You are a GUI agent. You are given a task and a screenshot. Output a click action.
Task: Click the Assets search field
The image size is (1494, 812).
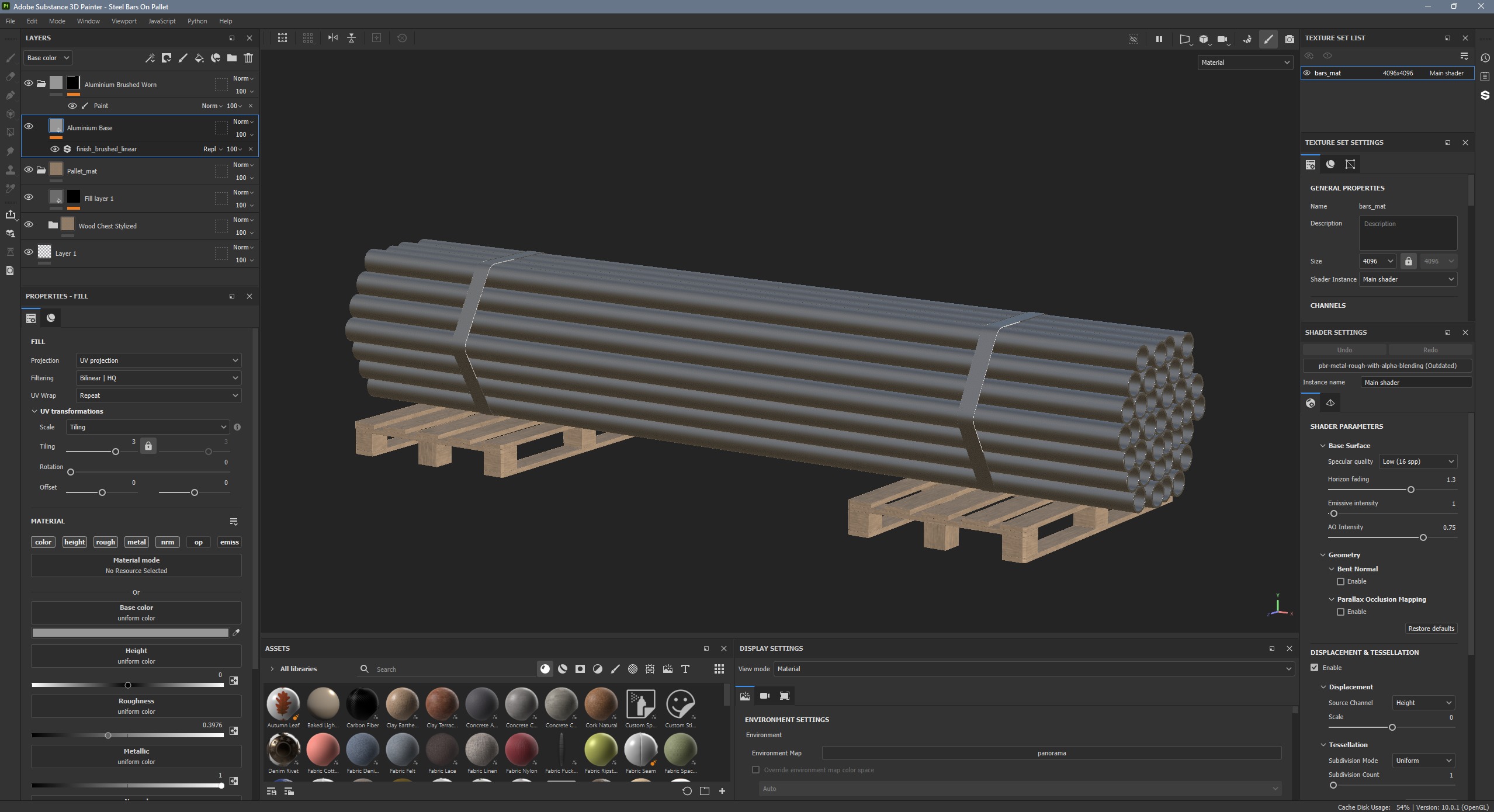(x=447, y=669)
